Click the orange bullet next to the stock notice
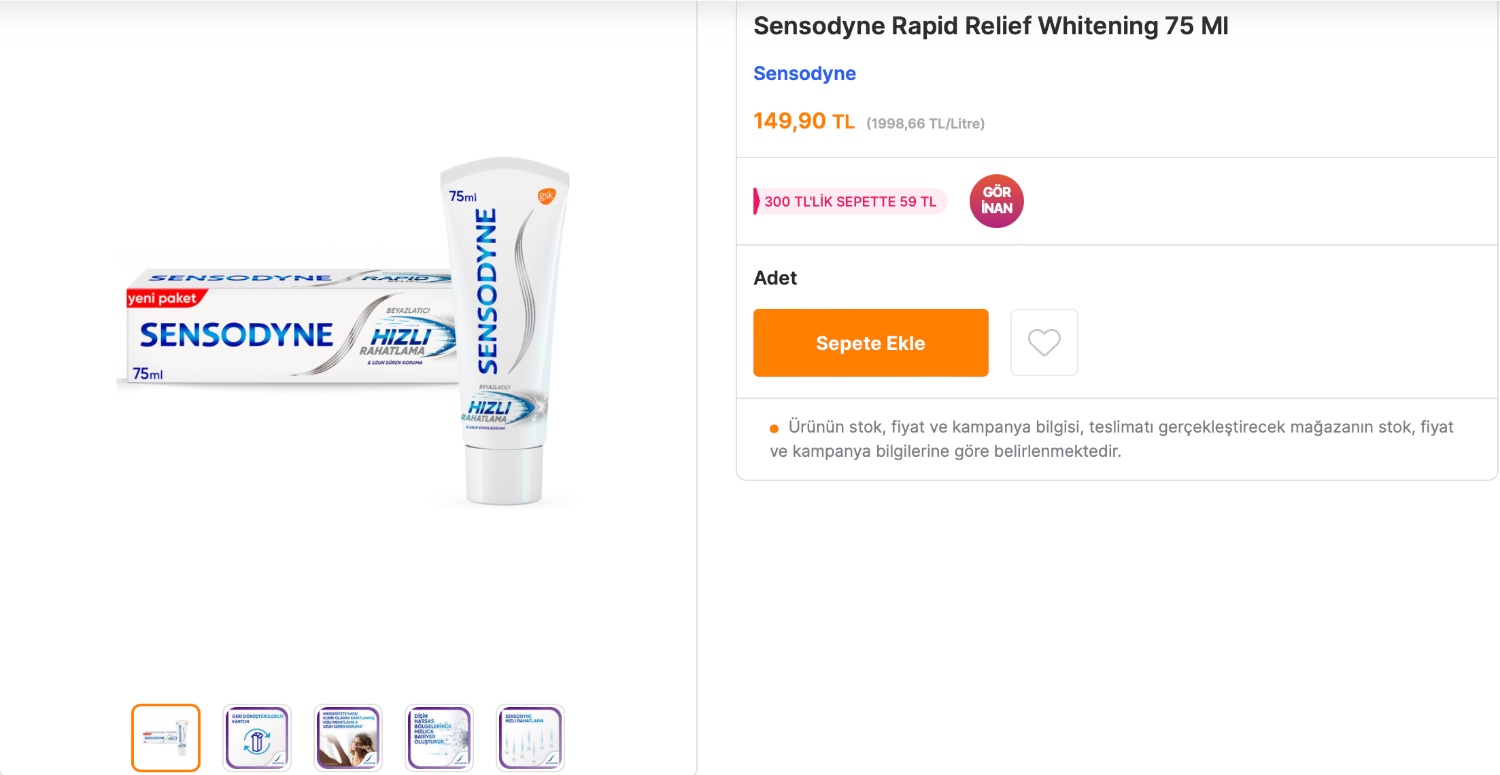Viewport: 1500px width, 775px height. tap(772, 426)
